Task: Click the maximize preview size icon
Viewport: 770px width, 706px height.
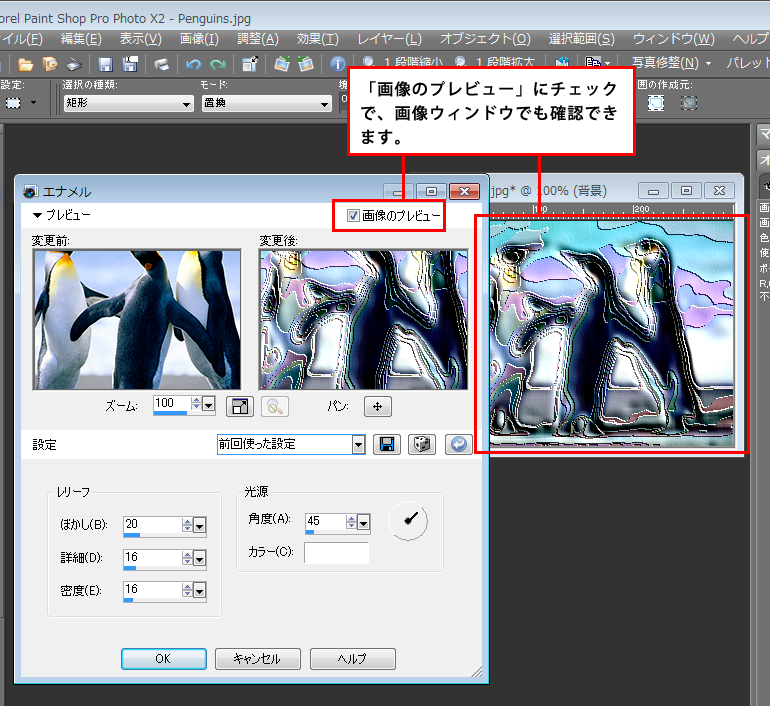Action: click(x=240, y=407)
